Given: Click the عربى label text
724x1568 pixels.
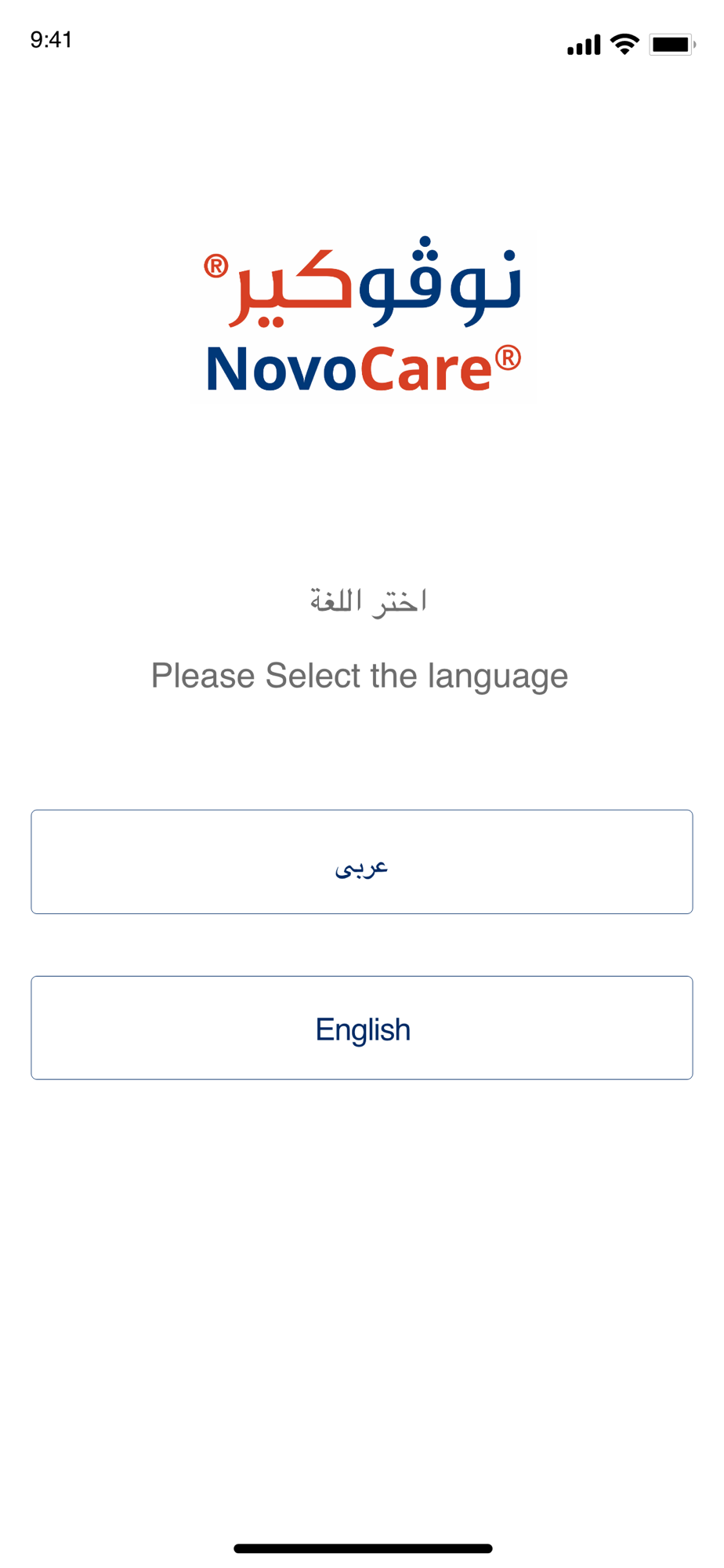Looking at the screenshot, I should coord(361,867).
